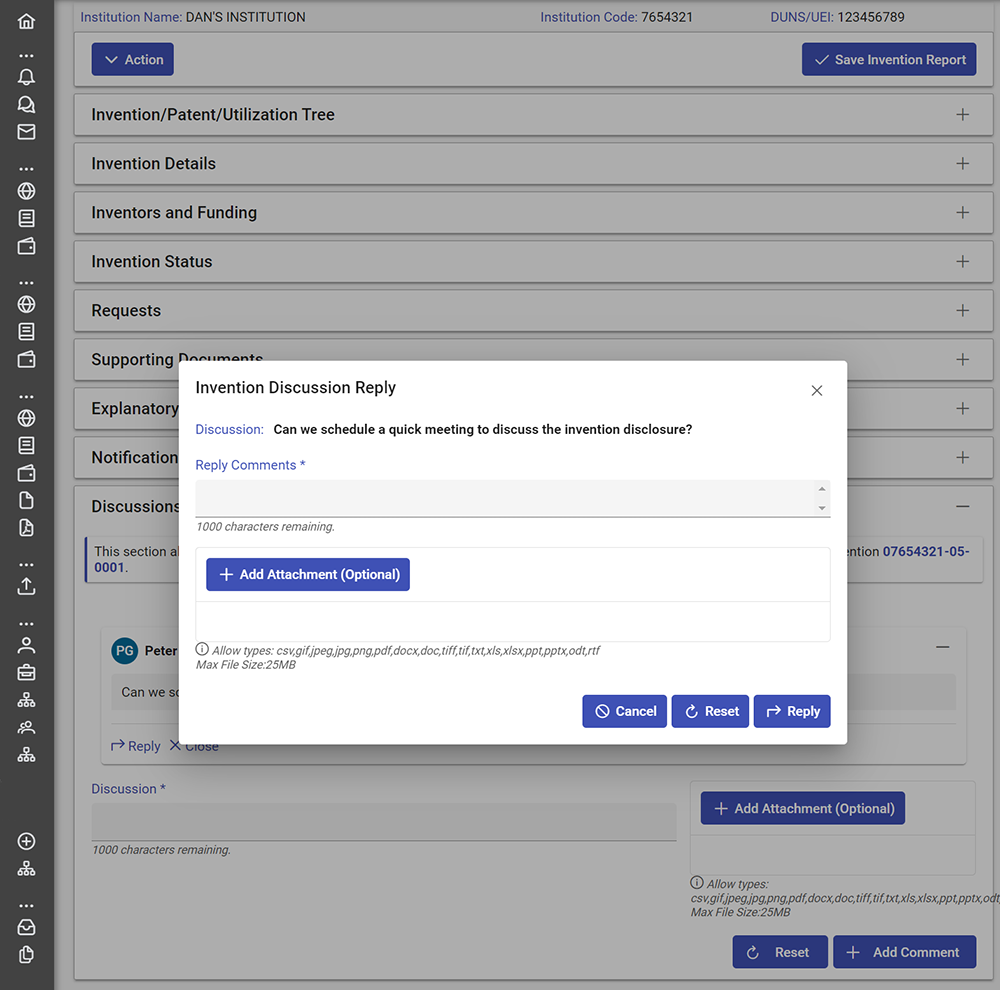Open the briefcase icon in sidebar
Viewport: 1000px width, 990px height.
pyautogui.click(x=26, y=673)
